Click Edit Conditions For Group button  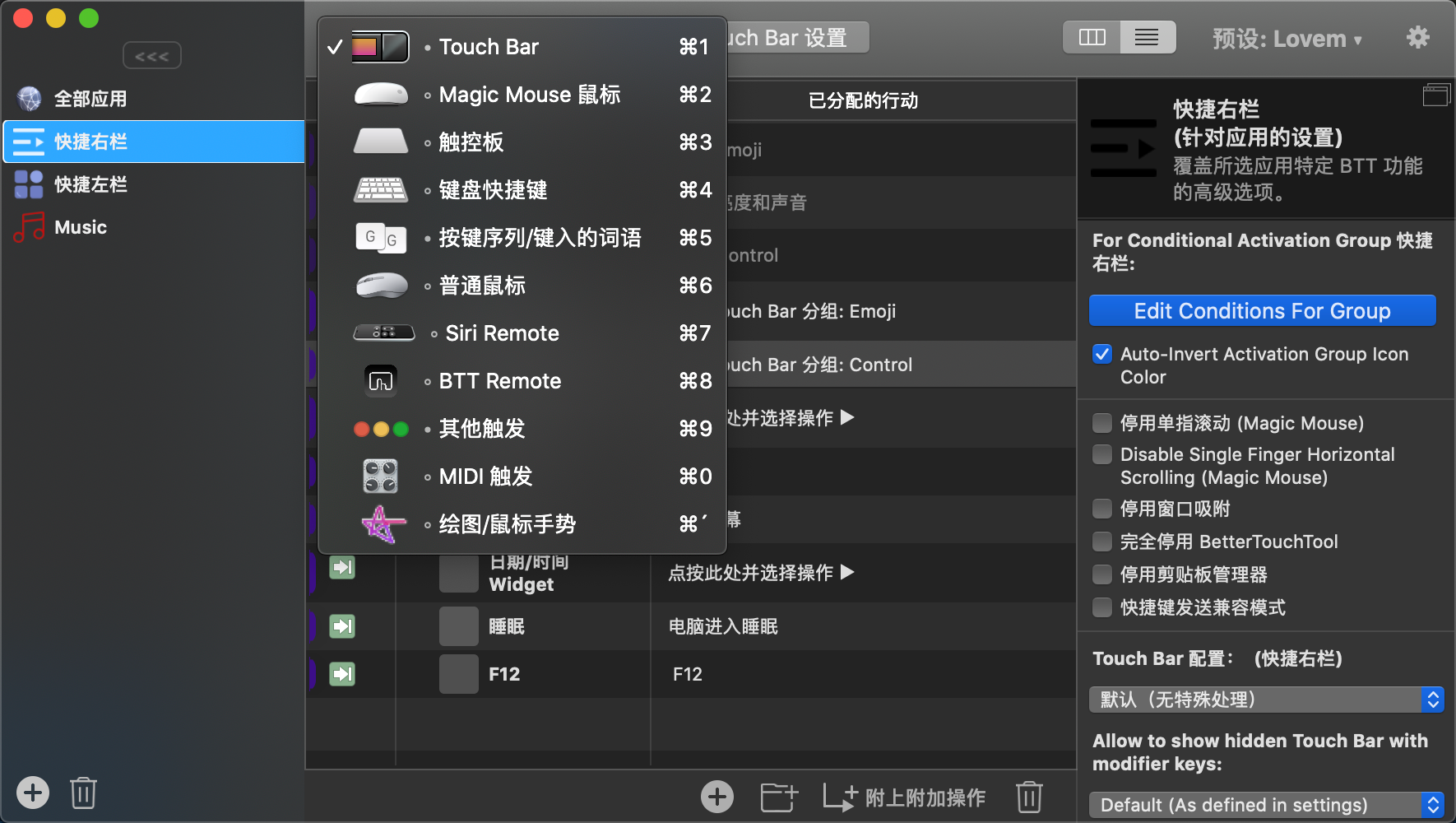(1262, 311)
